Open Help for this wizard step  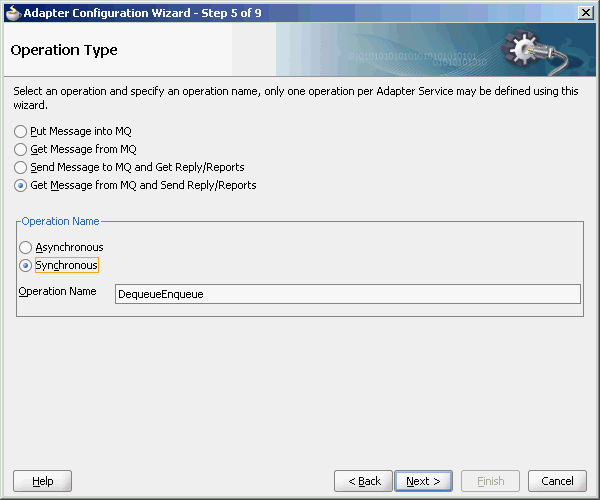click(x=43, y=481)
